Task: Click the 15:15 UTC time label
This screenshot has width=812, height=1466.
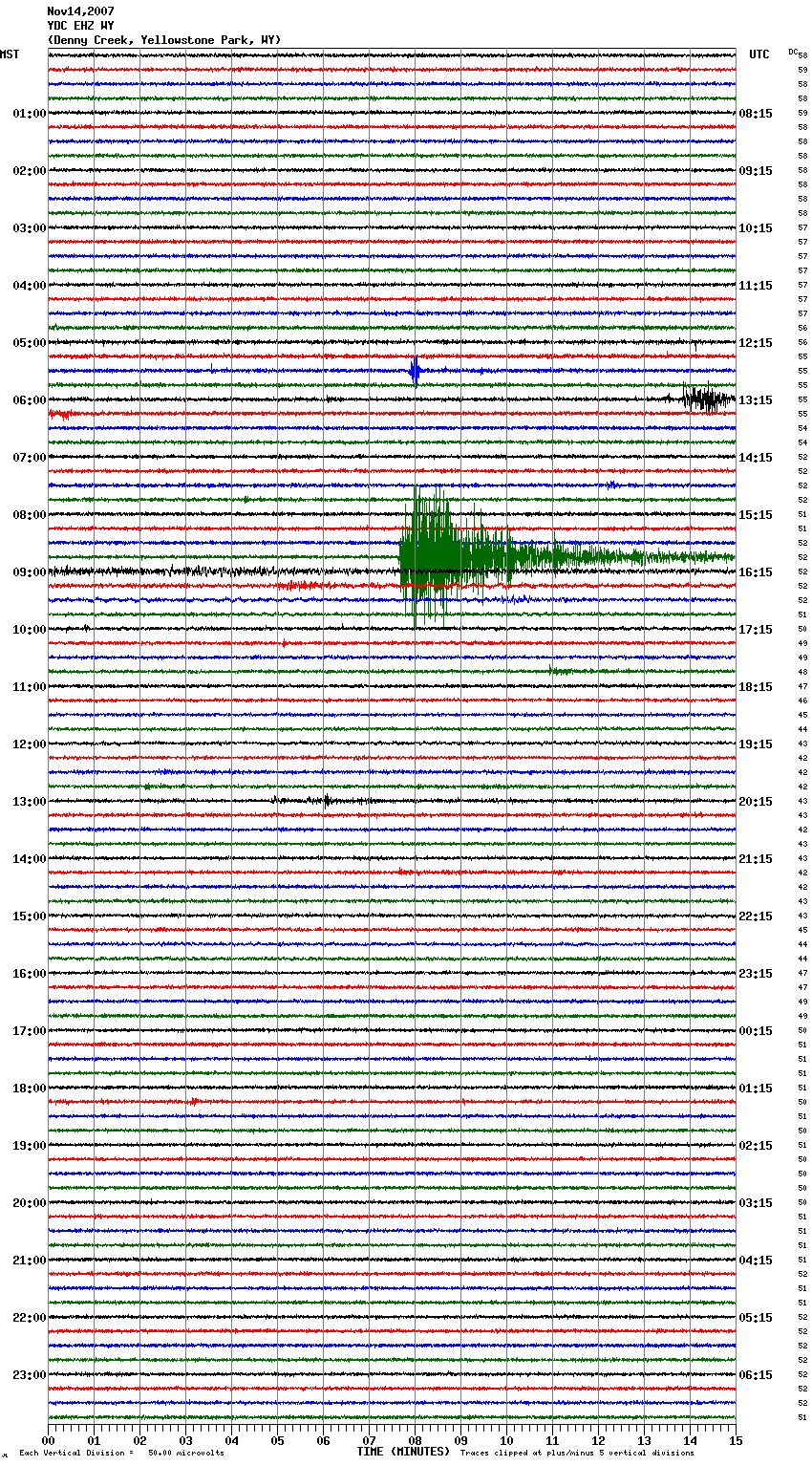Action: point(756,515)
